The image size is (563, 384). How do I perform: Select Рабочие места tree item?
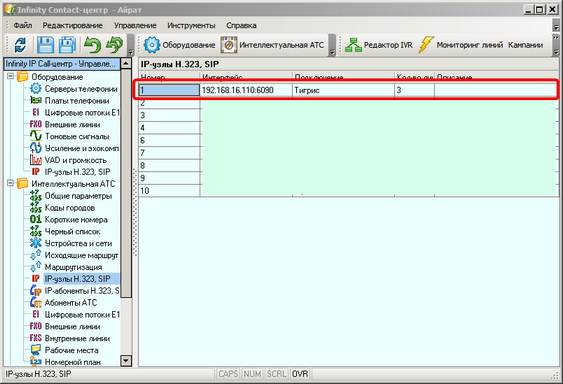click(71, 350)
